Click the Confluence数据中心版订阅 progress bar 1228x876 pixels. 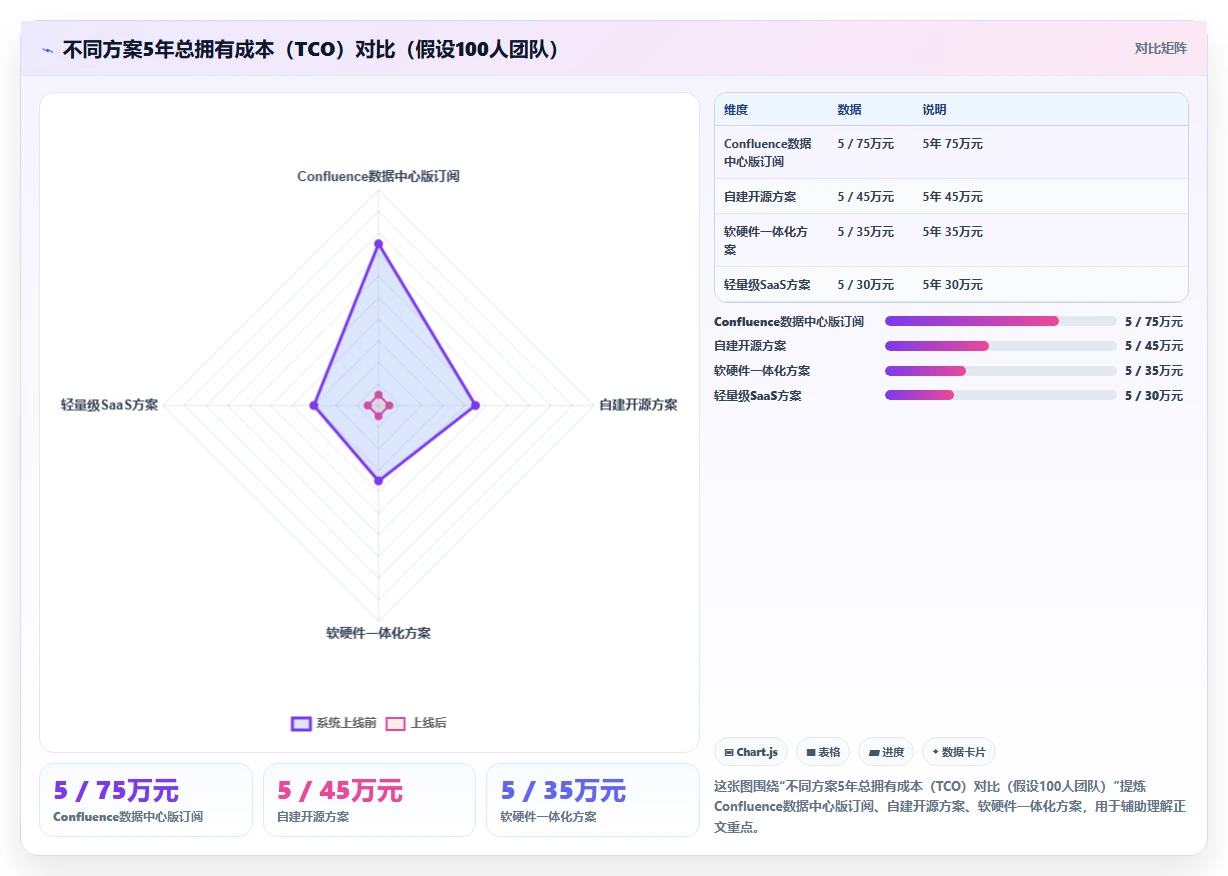coord(1000,321)
